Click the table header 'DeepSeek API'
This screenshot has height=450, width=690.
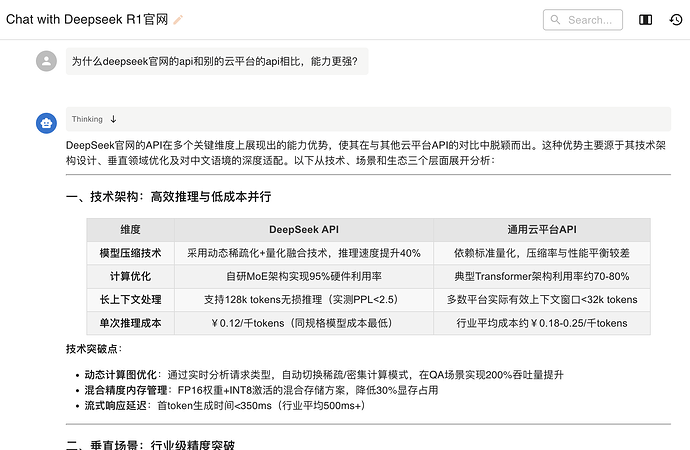304,230
